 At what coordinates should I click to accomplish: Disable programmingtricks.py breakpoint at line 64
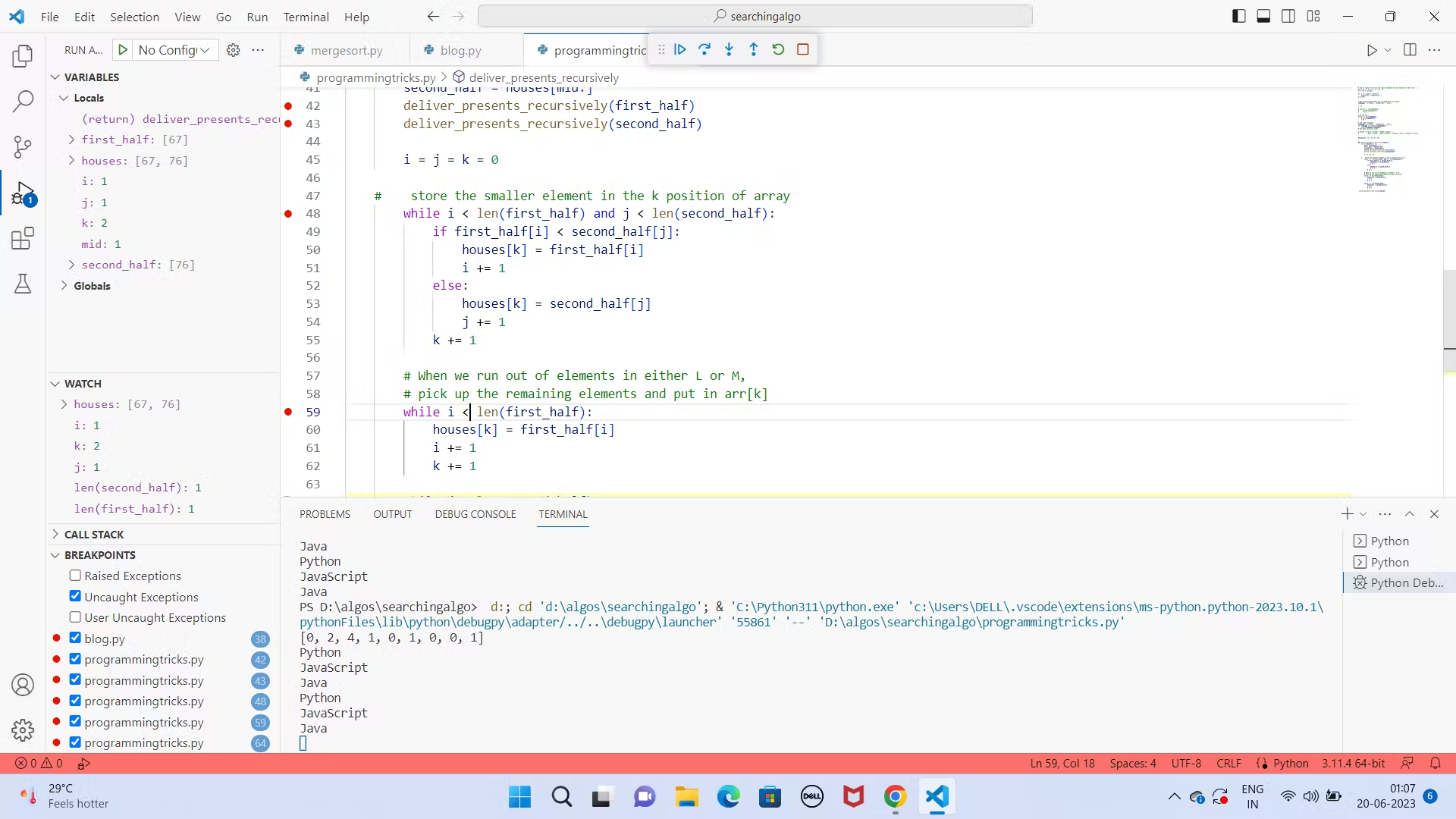[75, 742]
